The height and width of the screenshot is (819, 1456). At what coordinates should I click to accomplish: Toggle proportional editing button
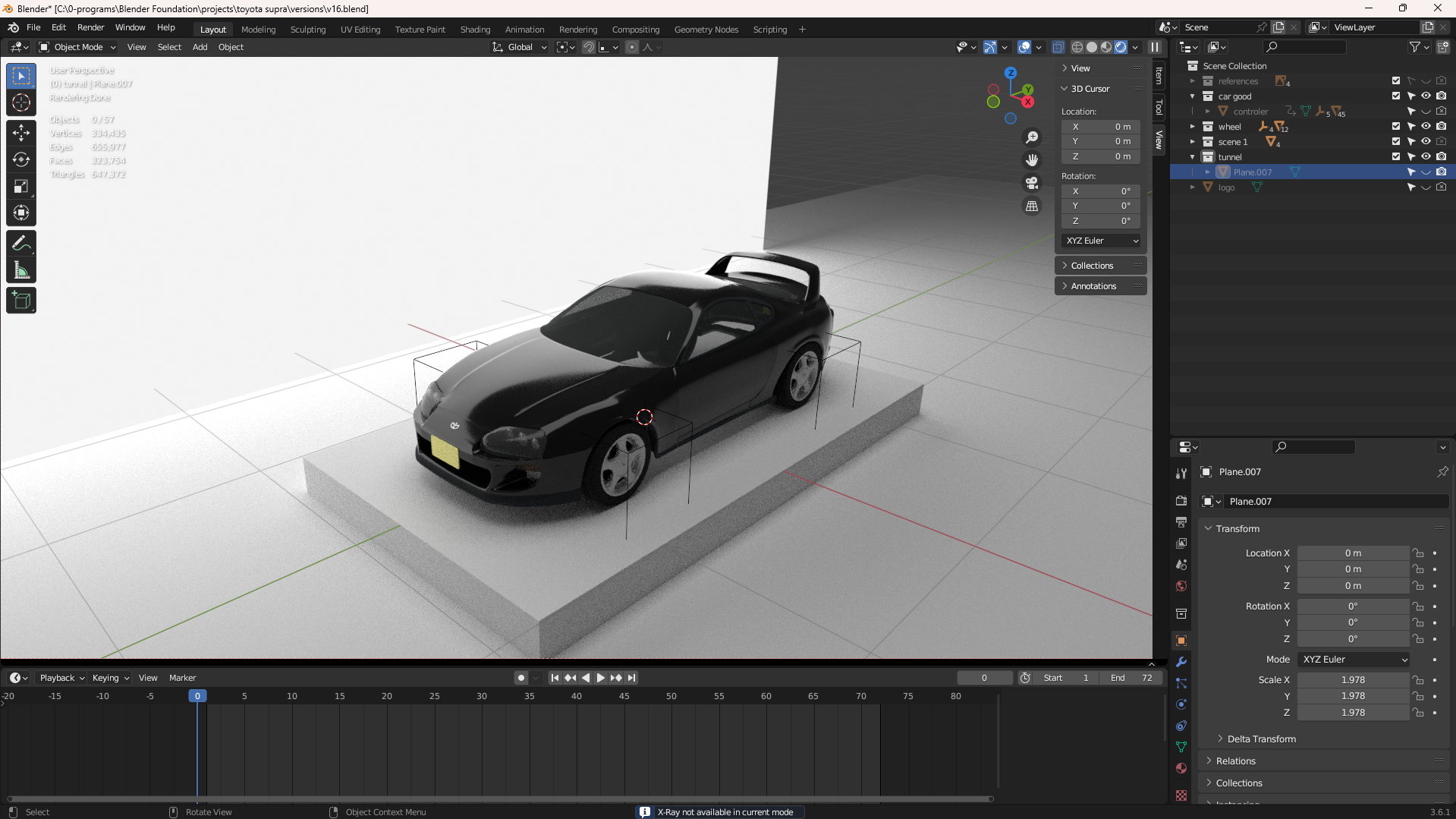click(x=632, y=47)
